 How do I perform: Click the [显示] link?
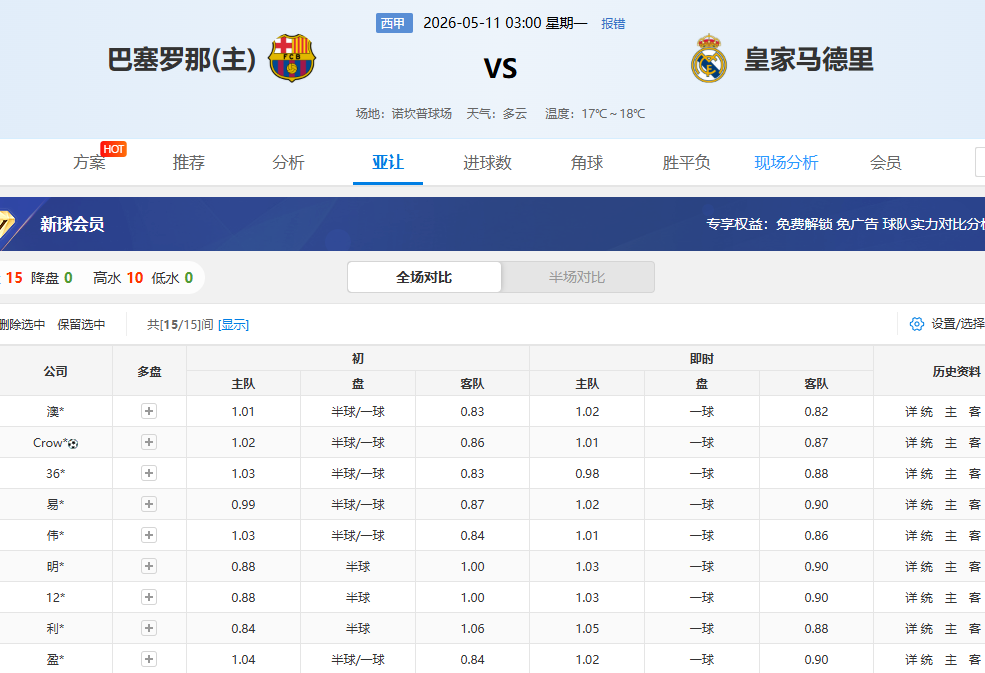point(233,324)
